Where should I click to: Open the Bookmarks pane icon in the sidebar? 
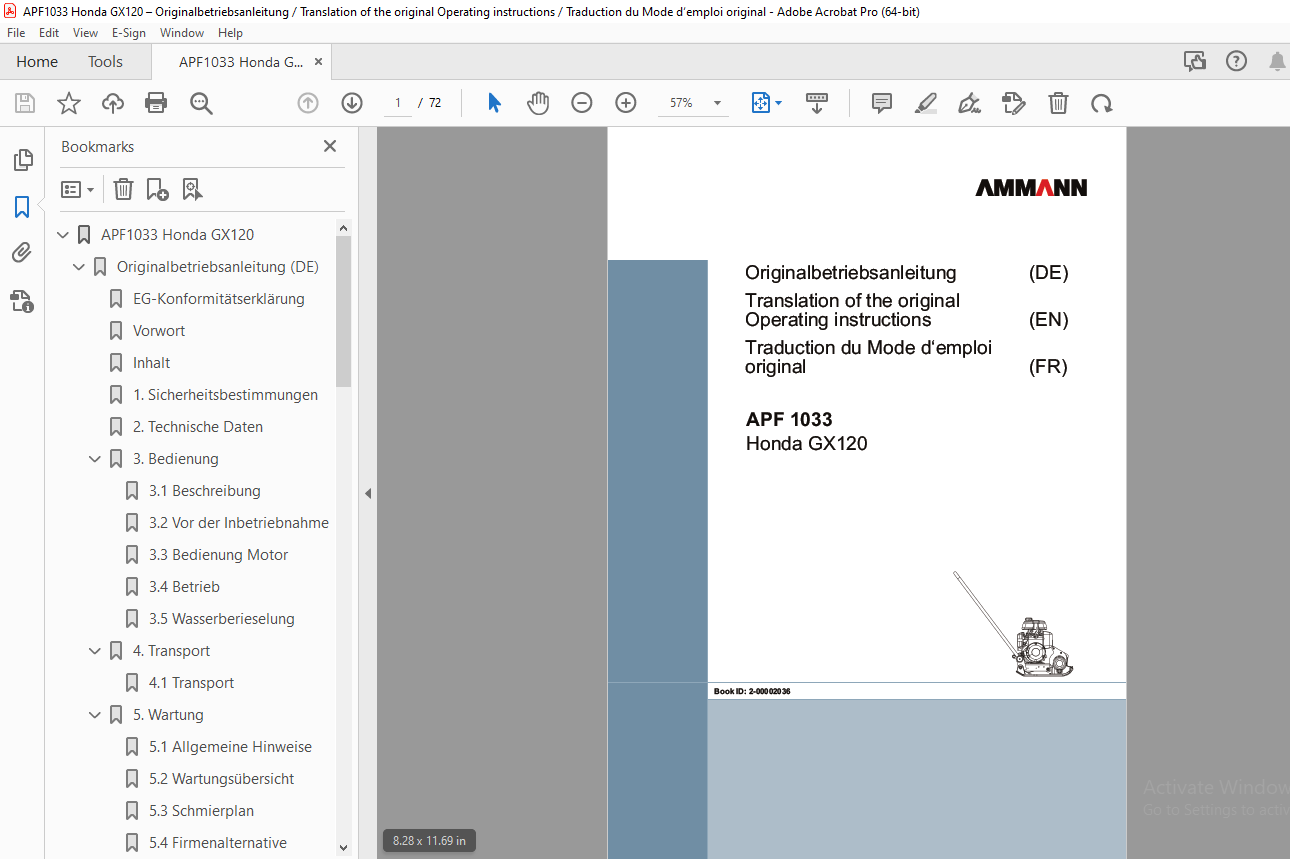click(x=22, y=207)
